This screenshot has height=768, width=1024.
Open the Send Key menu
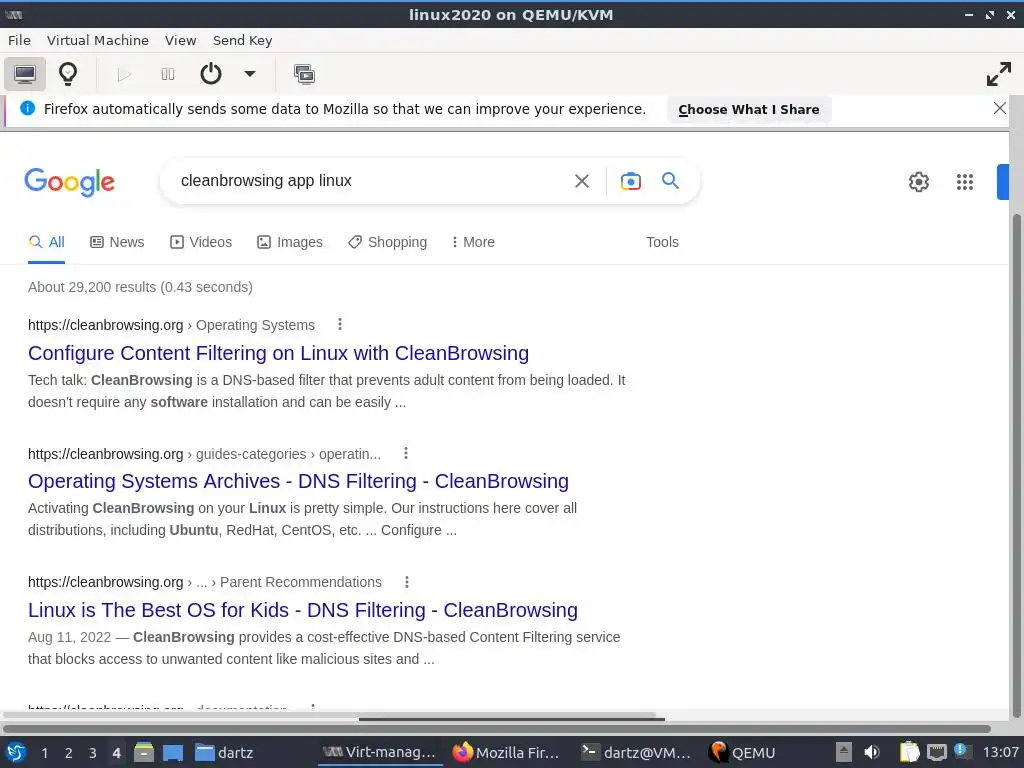(242, 40)
